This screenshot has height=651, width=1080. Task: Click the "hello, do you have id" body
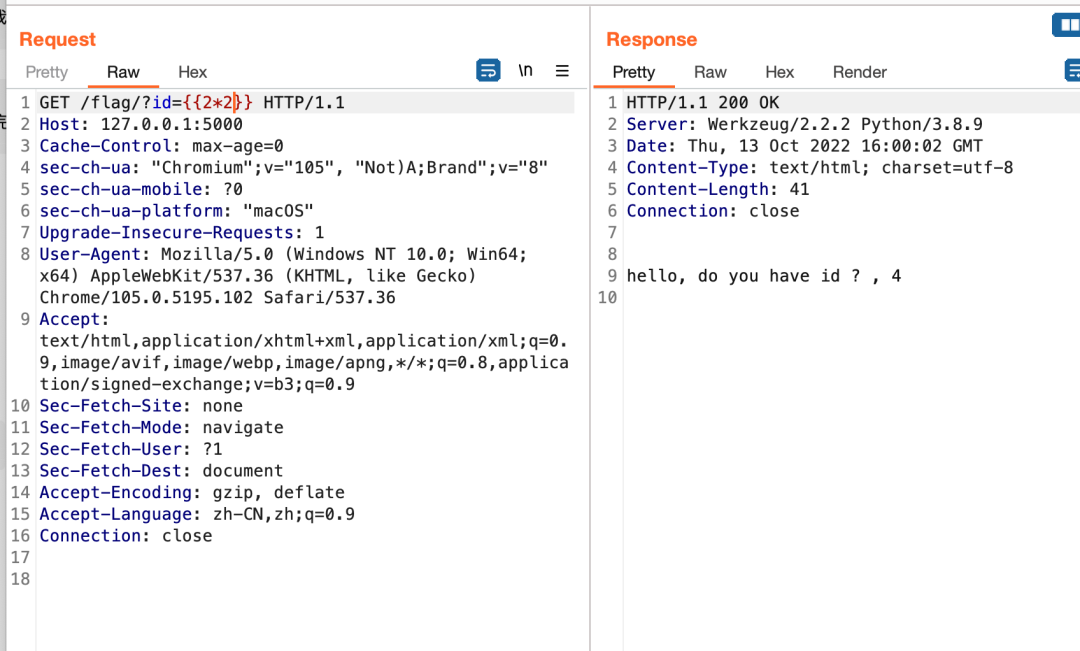pos(764,276)
